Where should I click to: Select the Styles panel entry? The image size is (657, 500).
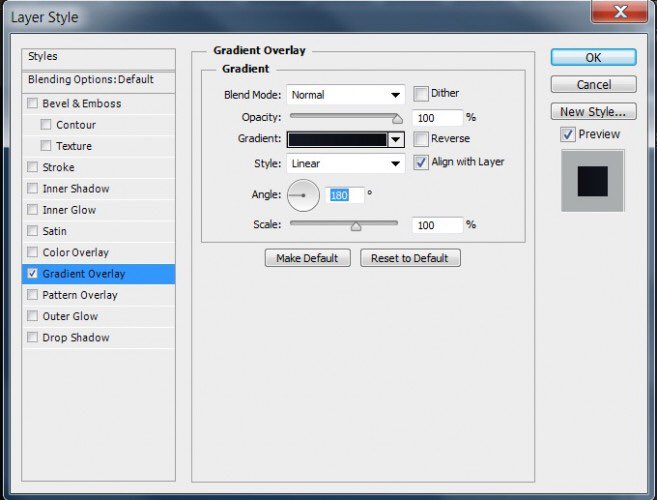[98, 57]
